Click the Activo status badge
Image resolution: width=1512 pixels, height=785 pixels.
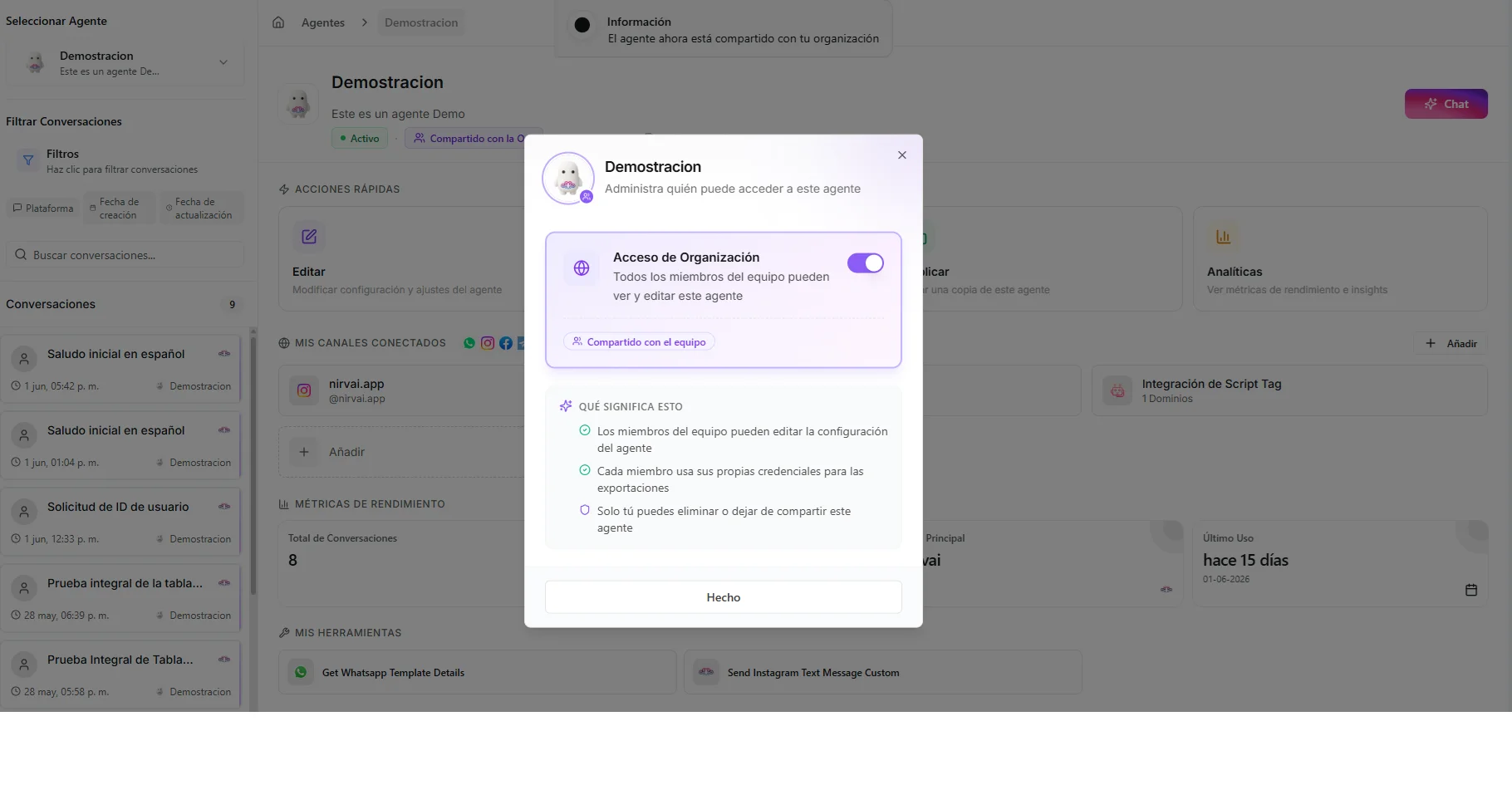tap(360, 139)
